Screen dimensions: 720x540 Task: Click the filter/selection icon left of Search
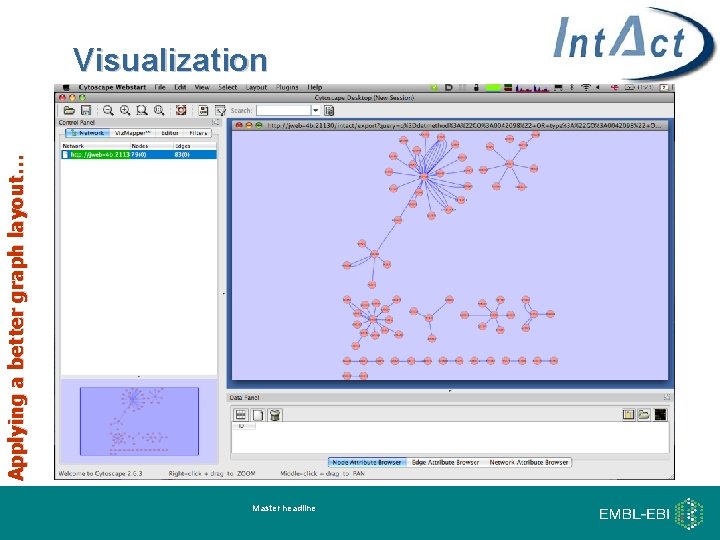[x=220, y=110]
